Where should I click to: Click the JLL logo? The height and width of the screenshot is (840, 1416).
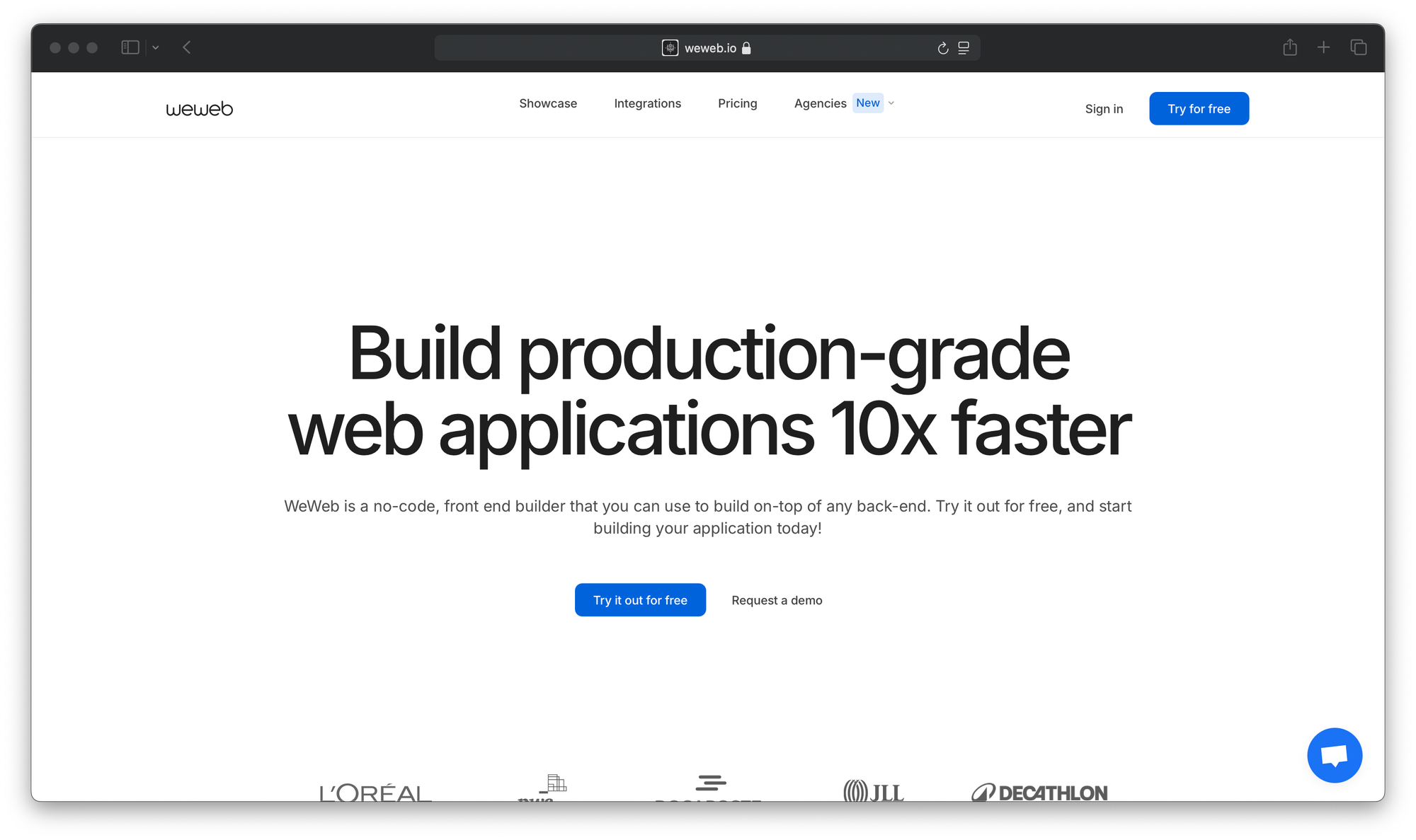tap(874, 790)
